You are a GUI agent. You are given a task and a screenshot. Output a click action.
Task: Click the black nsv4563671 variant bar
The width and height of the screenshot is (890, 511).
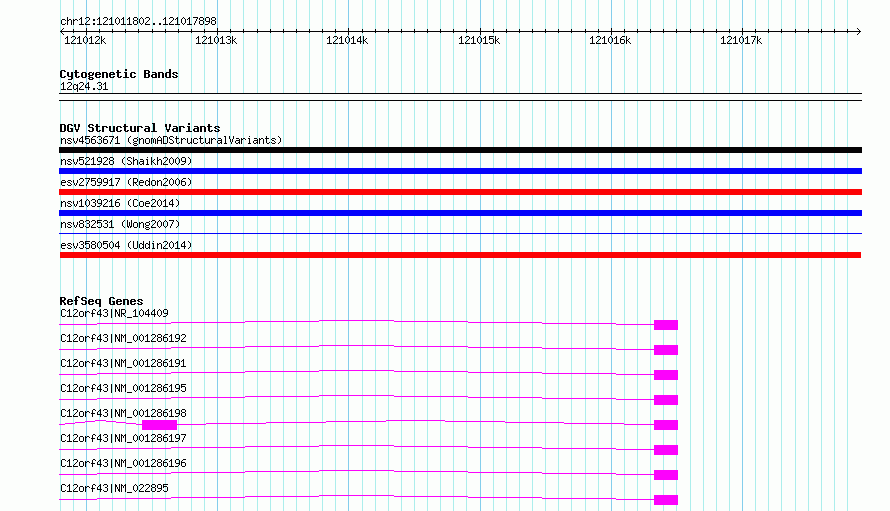coord(460,150)
